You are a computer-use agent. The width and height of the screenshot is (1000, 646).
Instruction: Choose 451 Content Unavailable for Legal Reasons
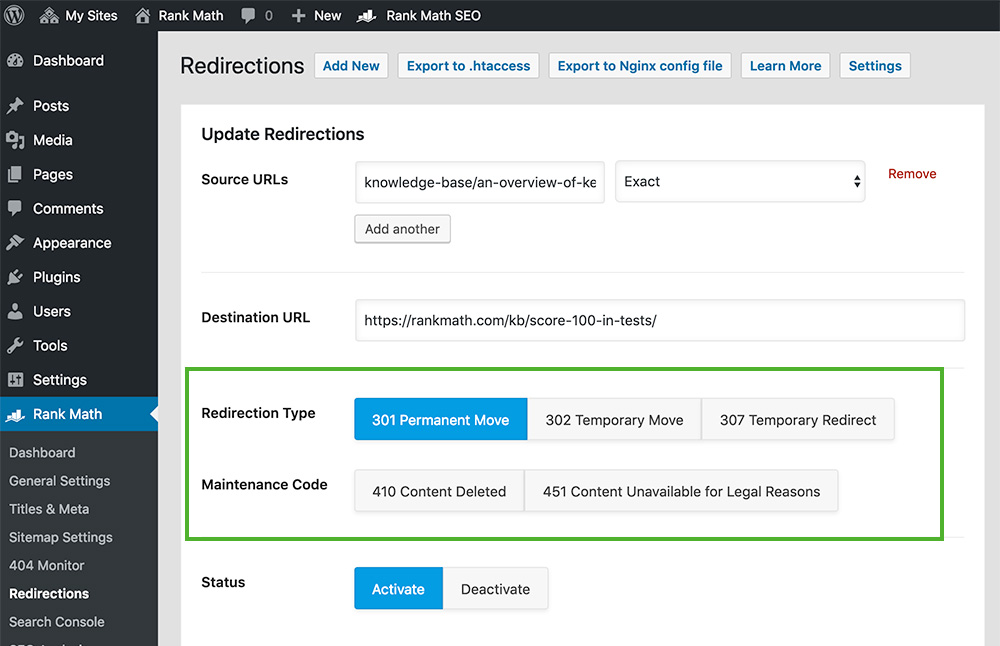[x=681, y=491]
